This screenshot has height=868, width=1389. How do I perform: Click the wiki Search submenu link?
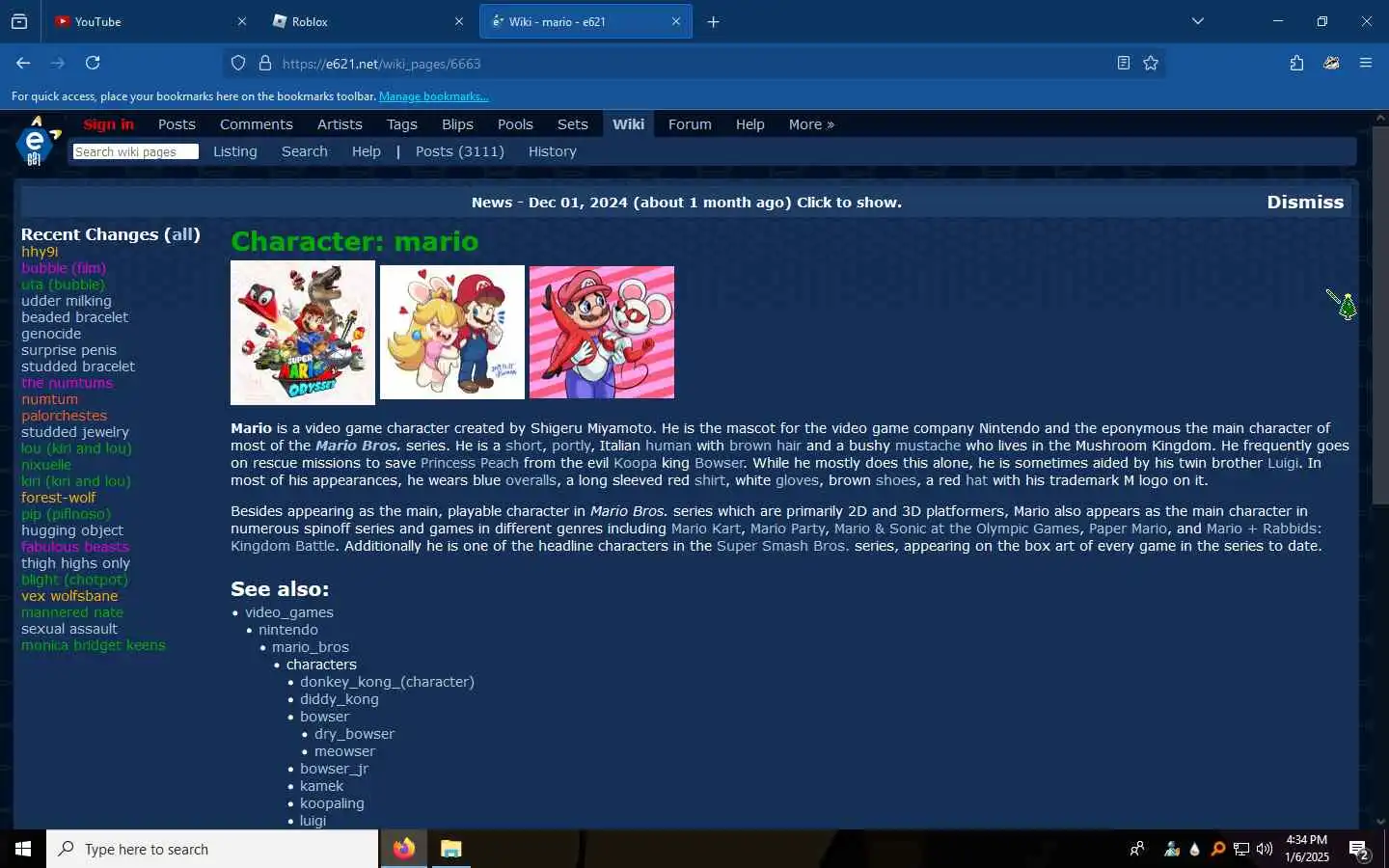[305, 151]
